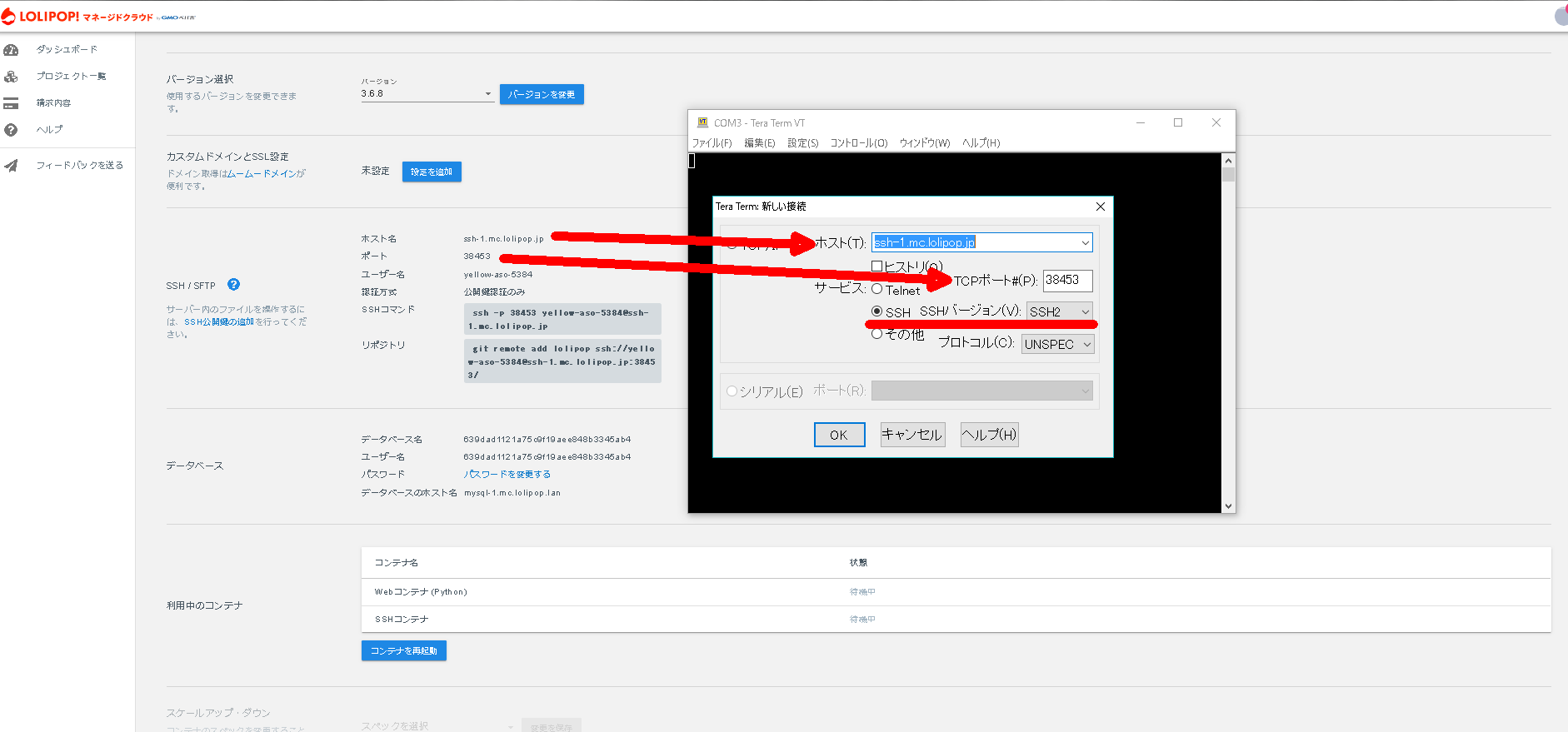Open the billing details icon in the sidebar
The width and height of the screenshot is (1568, 732).
tap(11, 103)
